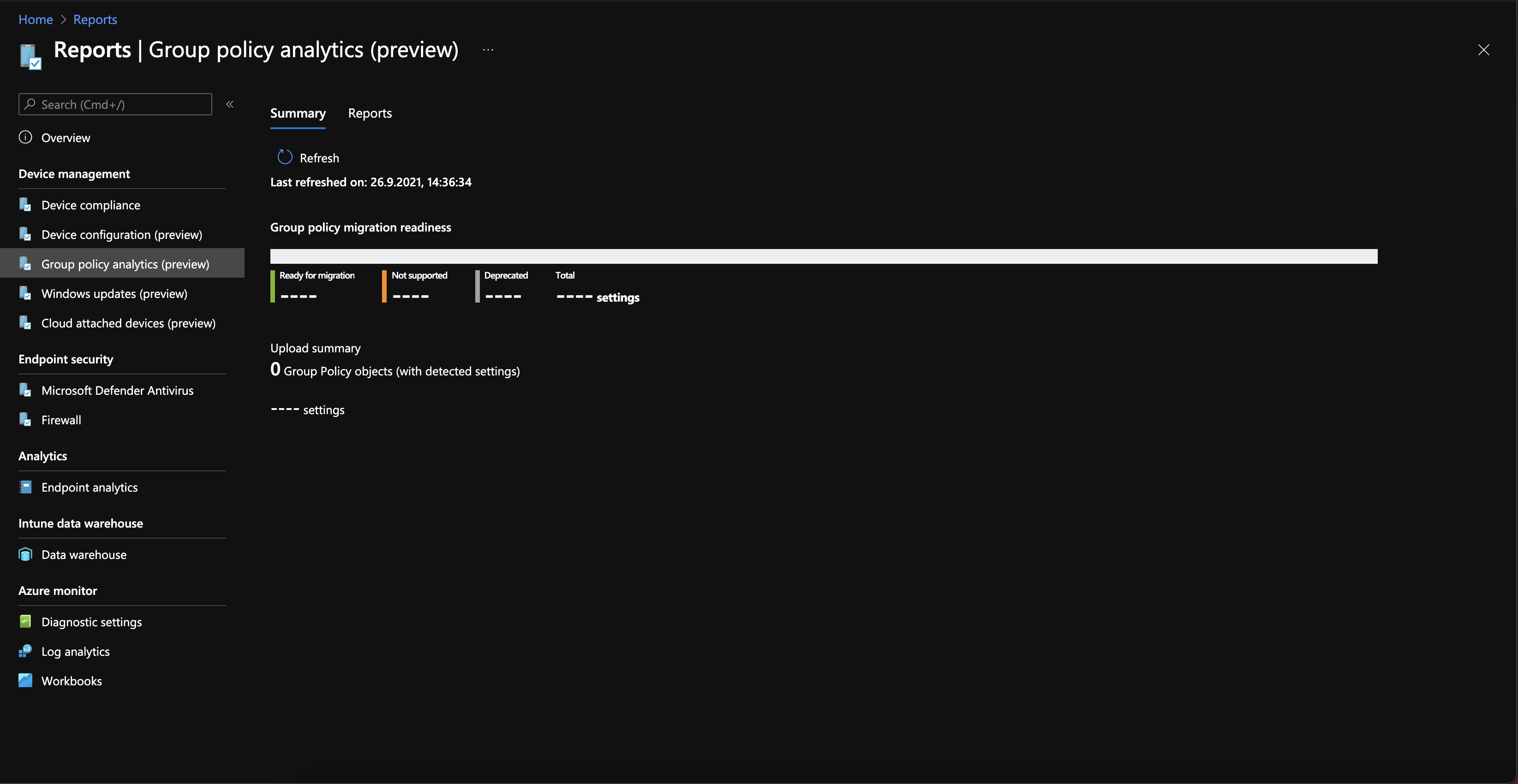
Task: Click the Intune data warehouse section header
Action: (81, 523)
